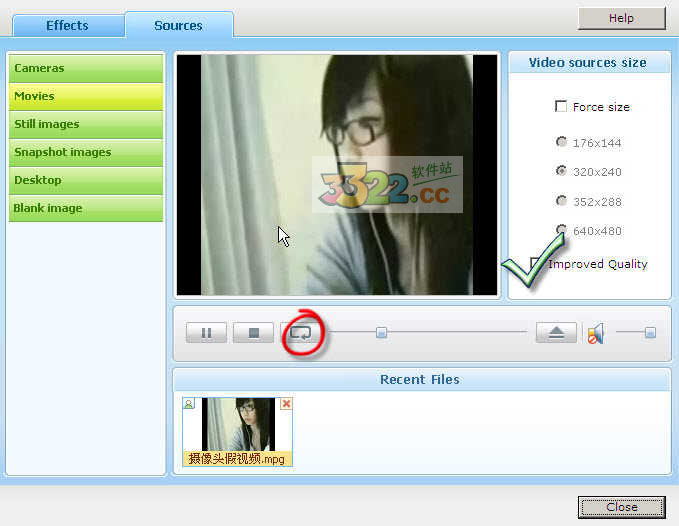Click the Video sources size header

coord(588,63)
